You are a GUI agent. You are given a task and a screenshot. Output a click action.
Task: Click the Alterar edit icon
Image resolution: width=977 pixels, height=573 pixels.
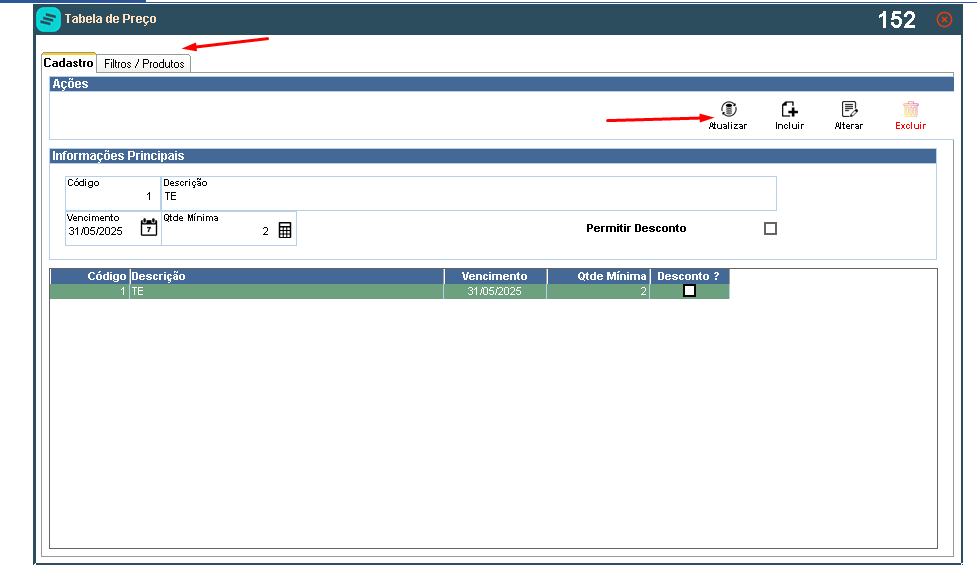(849, 110)
